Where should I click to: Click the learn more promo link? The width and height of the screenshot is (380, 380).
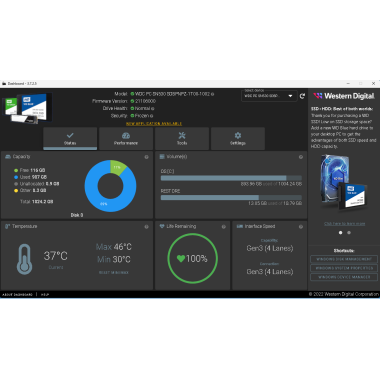pos(344,224)
